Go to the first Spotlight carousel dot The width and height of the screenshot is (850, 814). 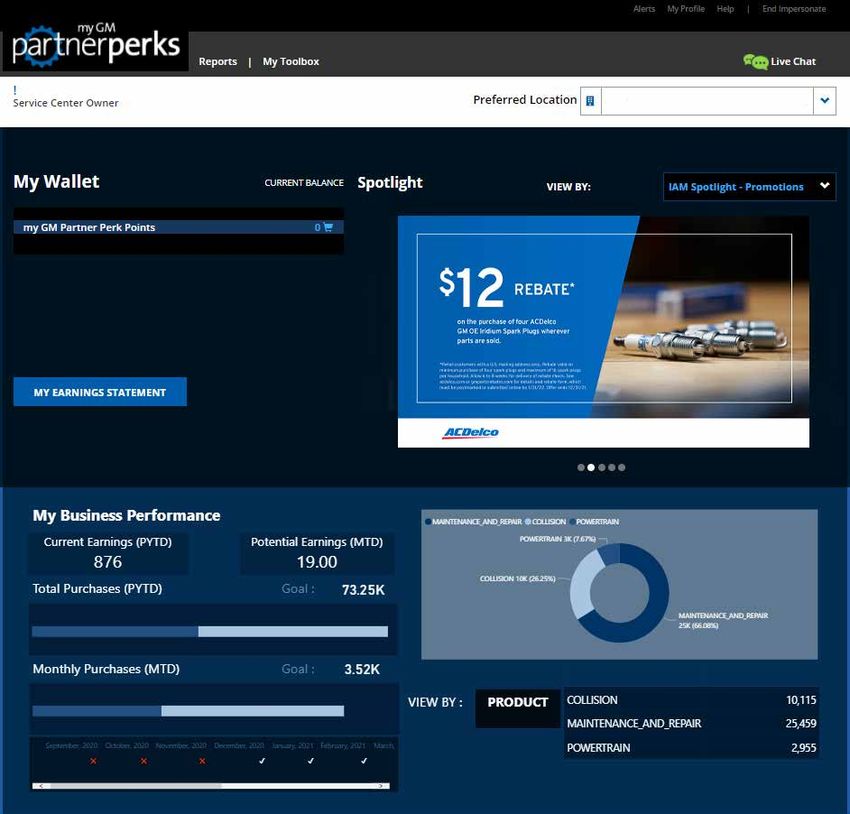(x=581, y=468)
